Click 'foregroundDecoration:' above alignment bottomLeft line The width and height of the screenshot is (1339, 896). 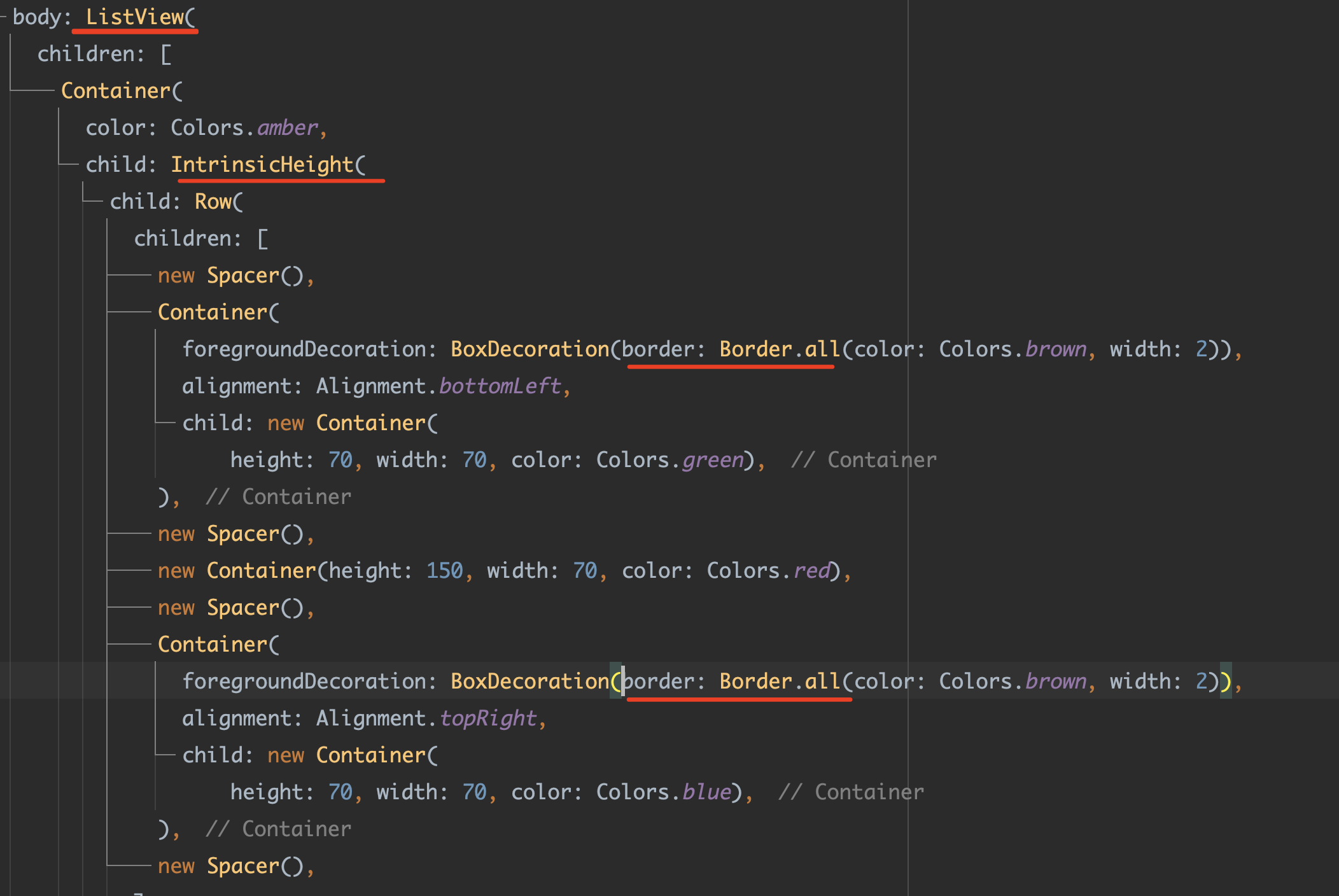coord(310,349)
